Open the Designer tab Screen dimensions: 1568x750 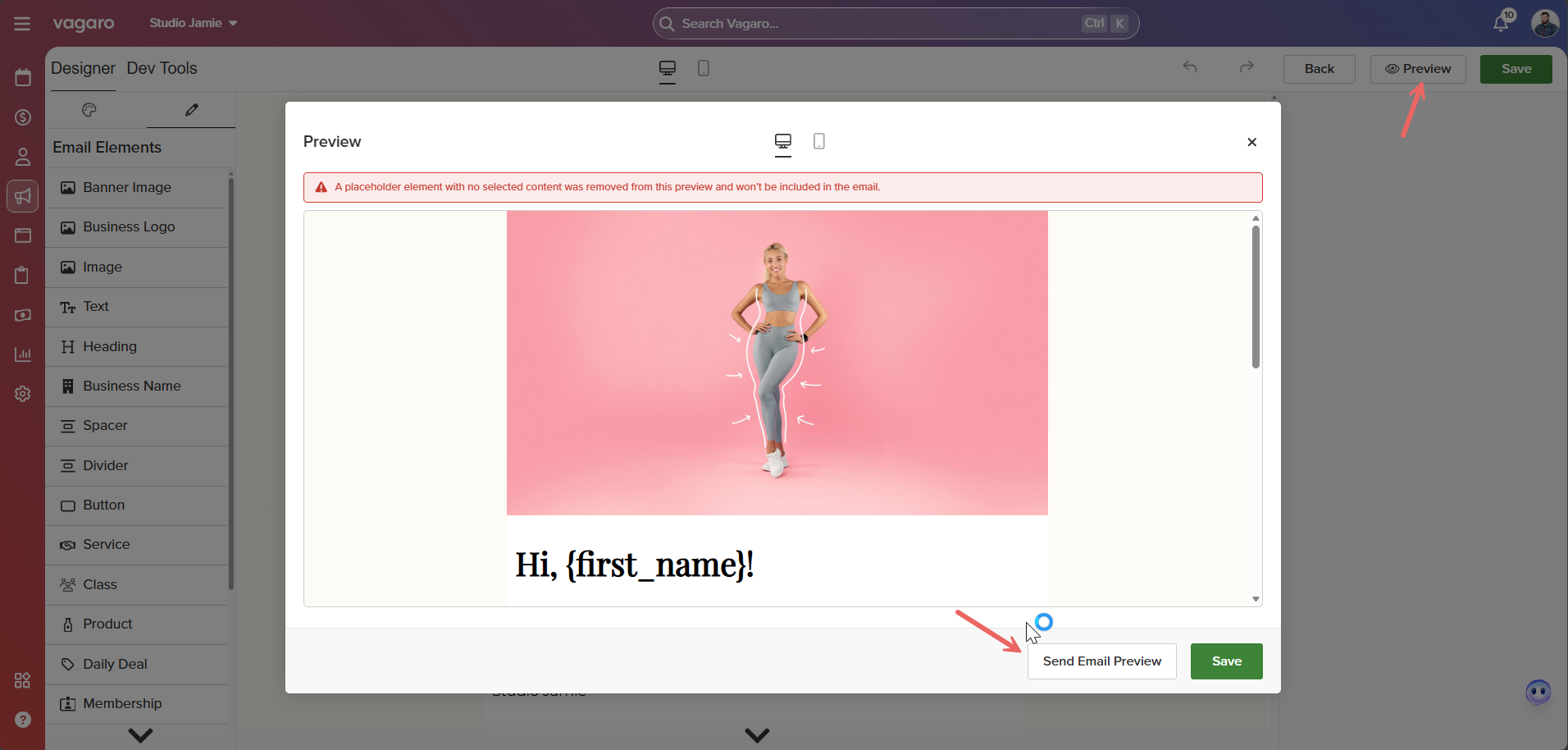click(x=83, y=69)
